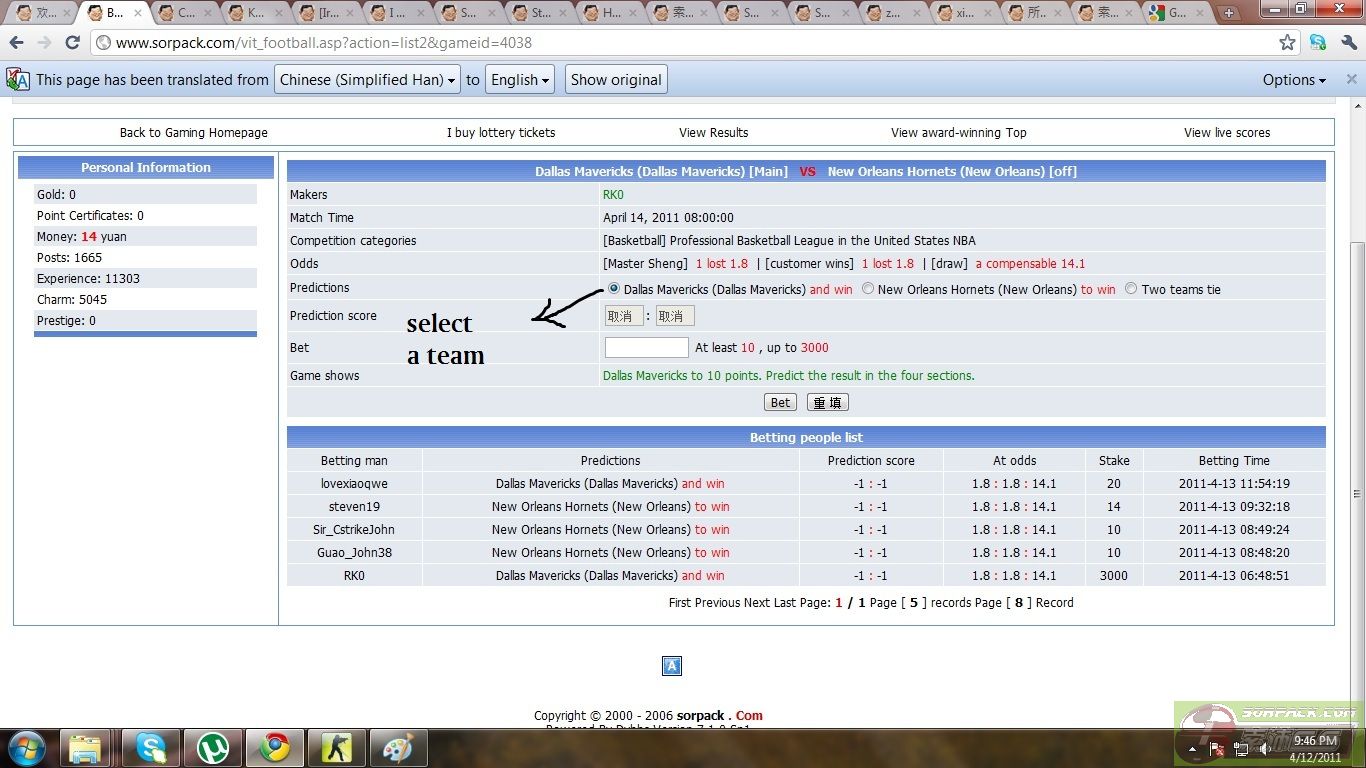Screen dimensions: 1366x768
Task: Select Dallas Mavericks and win radio
Action: (x=613, y=289)
